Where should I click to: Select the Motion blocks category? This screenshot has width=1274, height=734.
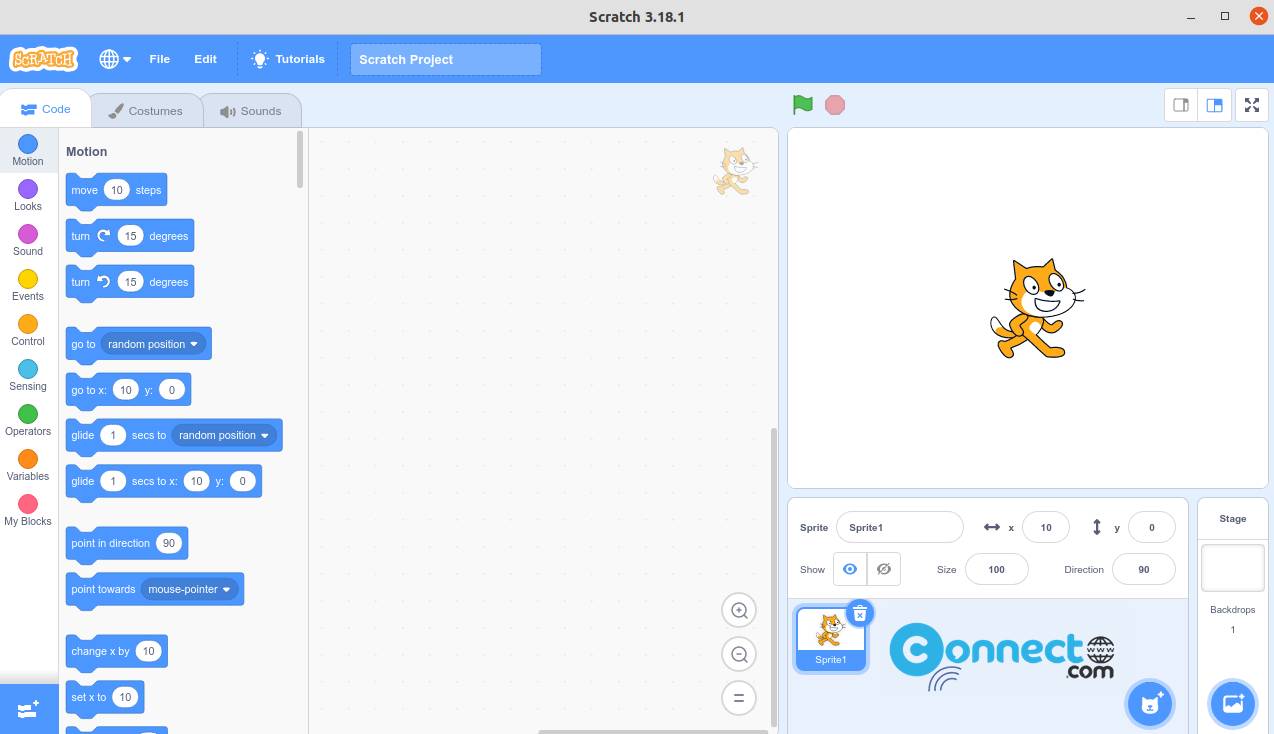click(x=27, y=148)
